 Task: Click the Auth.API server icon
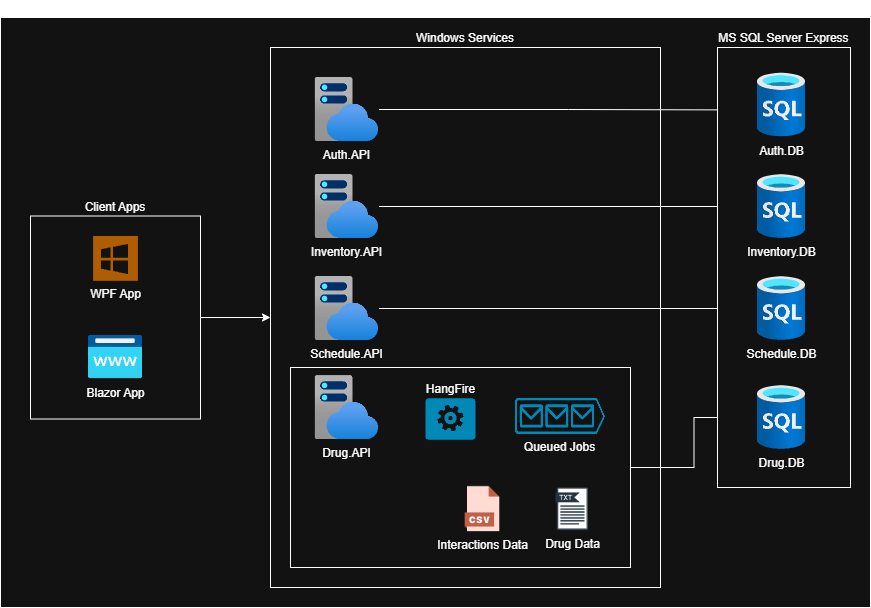[345, 110]
